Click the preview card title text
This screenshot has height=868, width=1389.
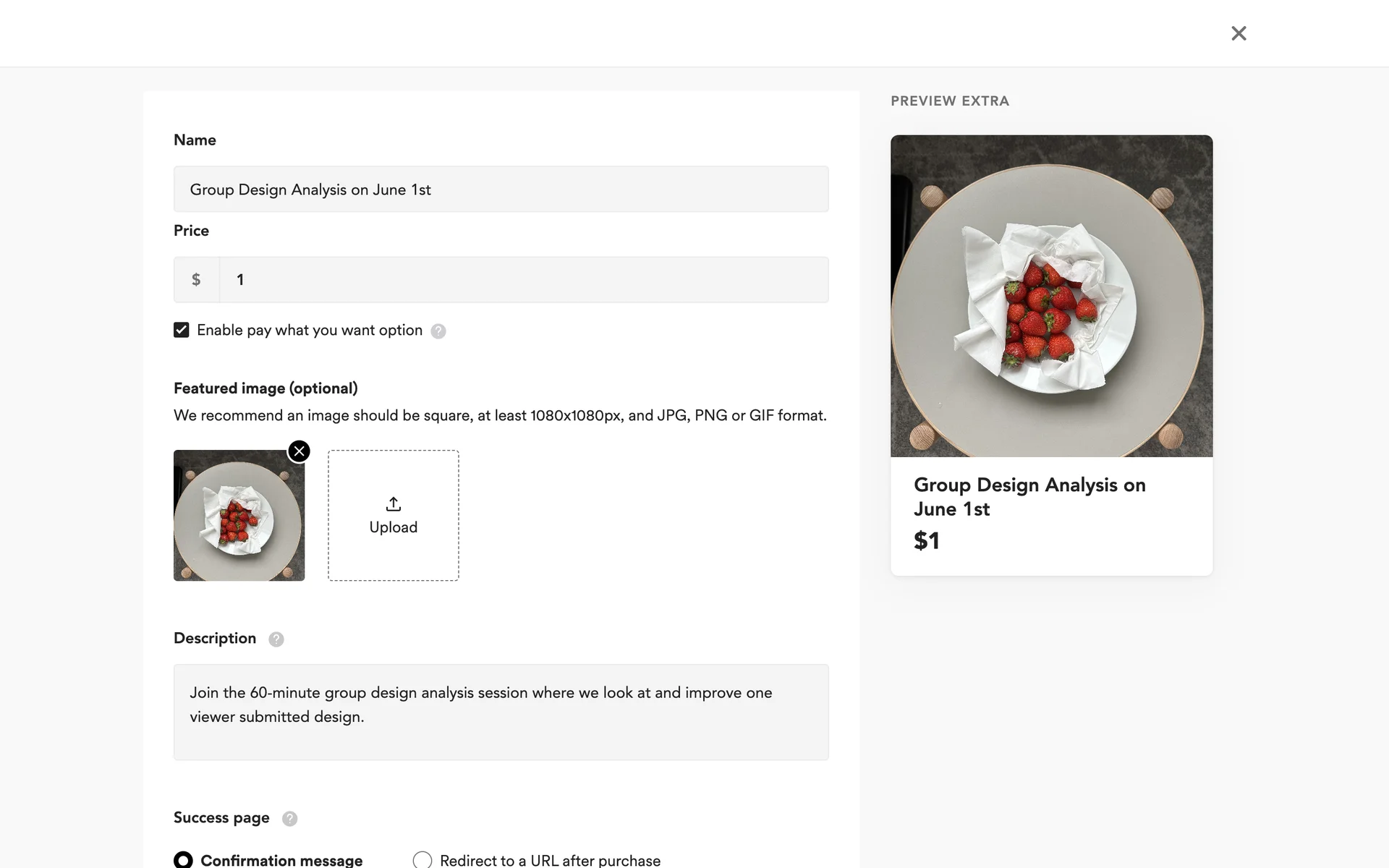(x=1029, y=497)
